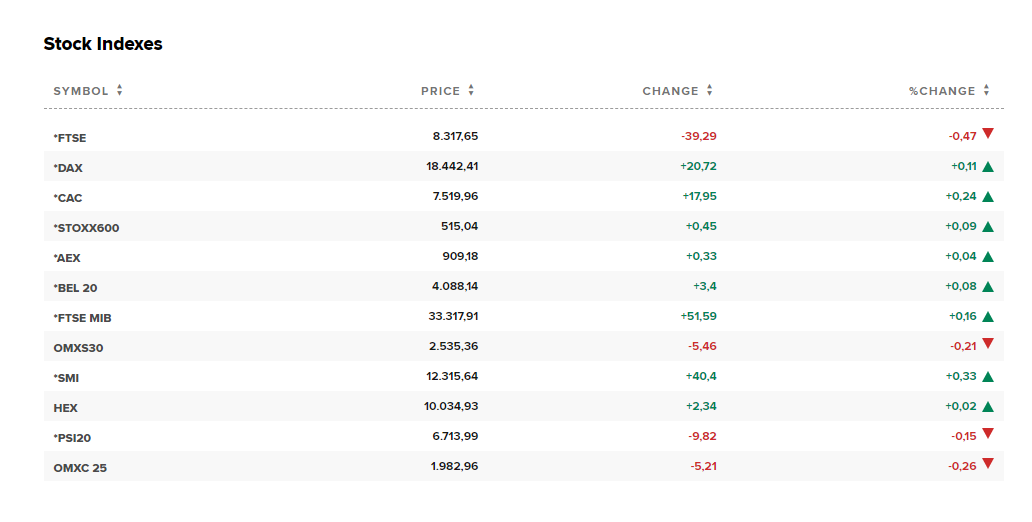Screen dimensions: 1032x522
Task: Sort table by the CHANGE column arrows
Action: tap(709, 90)
